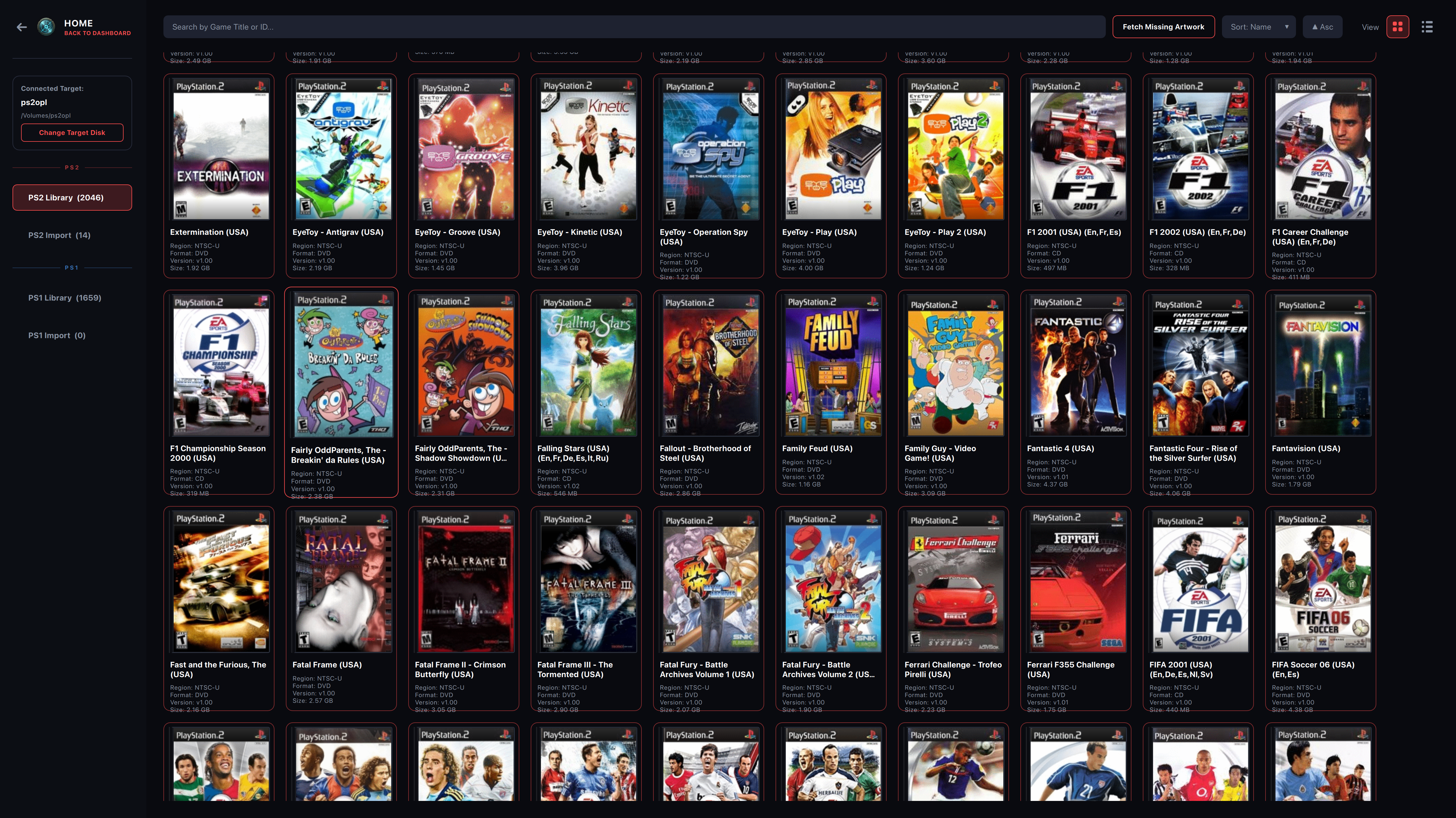The width and height of the screenshot is (1456, 818).
Task: Select EyeToy - Antigrav cover thumbnail
Action: (x=343, y=149)
